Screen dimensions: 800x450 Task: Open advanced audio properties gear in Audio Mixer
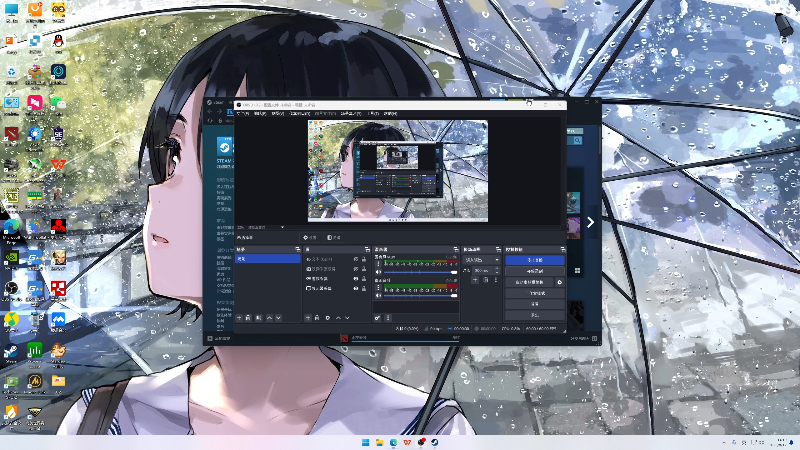click(x=378, y=318)
